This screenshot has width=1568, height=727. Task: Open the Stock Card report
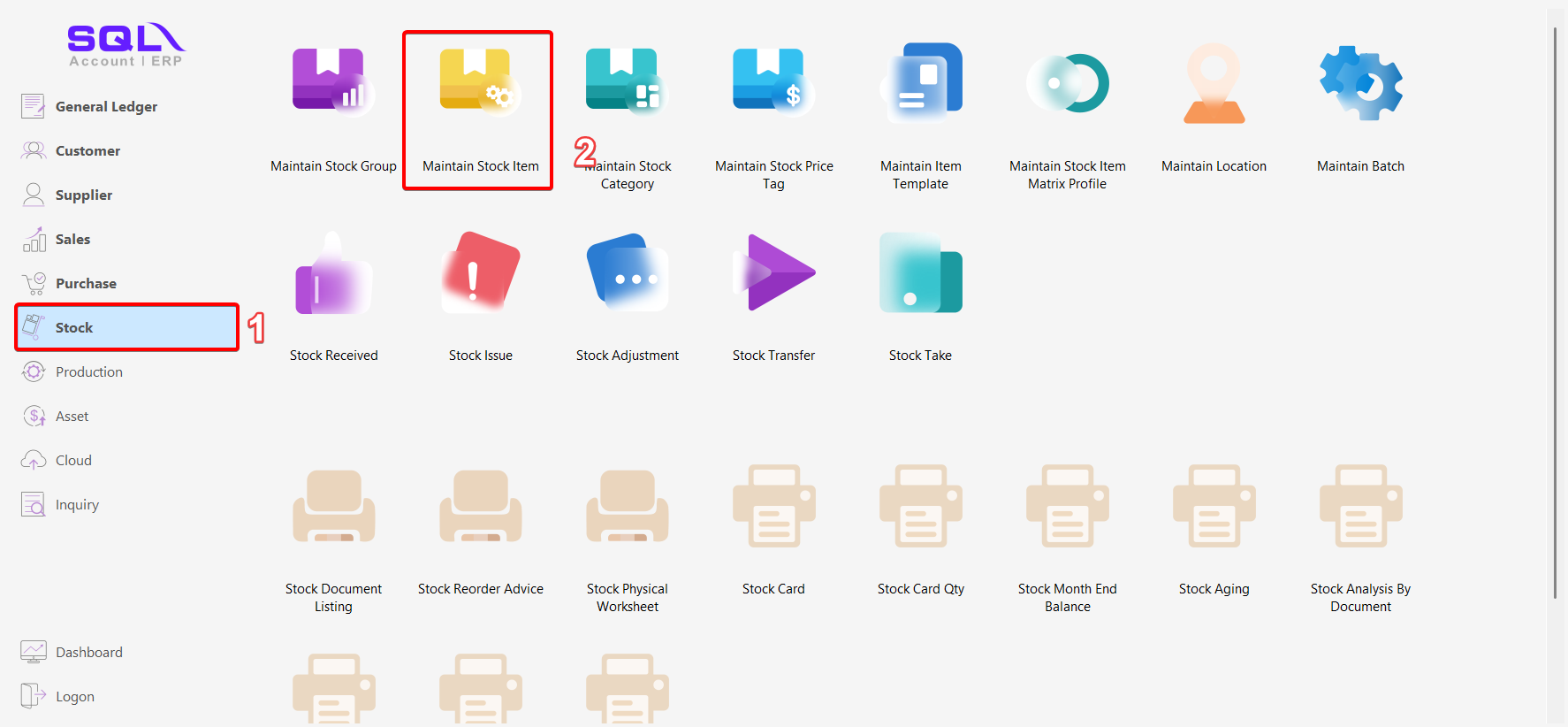click(x=773, y=508)
